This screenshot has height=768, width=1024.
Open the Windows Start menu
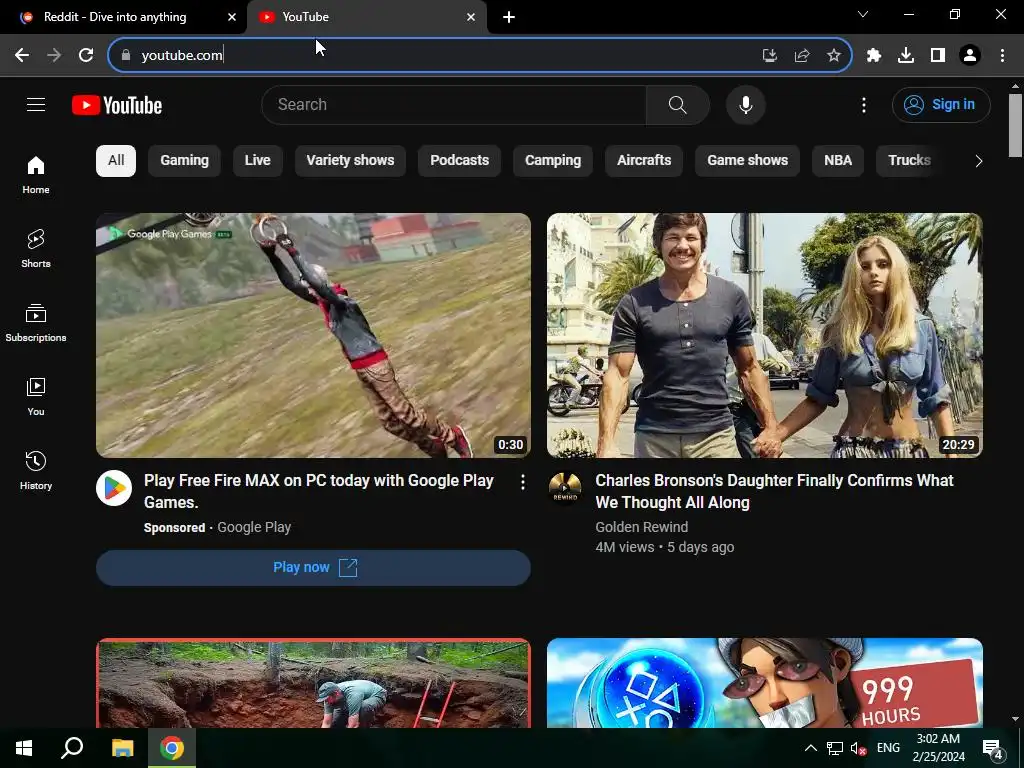pyautogui.click(x=24, y=748)
